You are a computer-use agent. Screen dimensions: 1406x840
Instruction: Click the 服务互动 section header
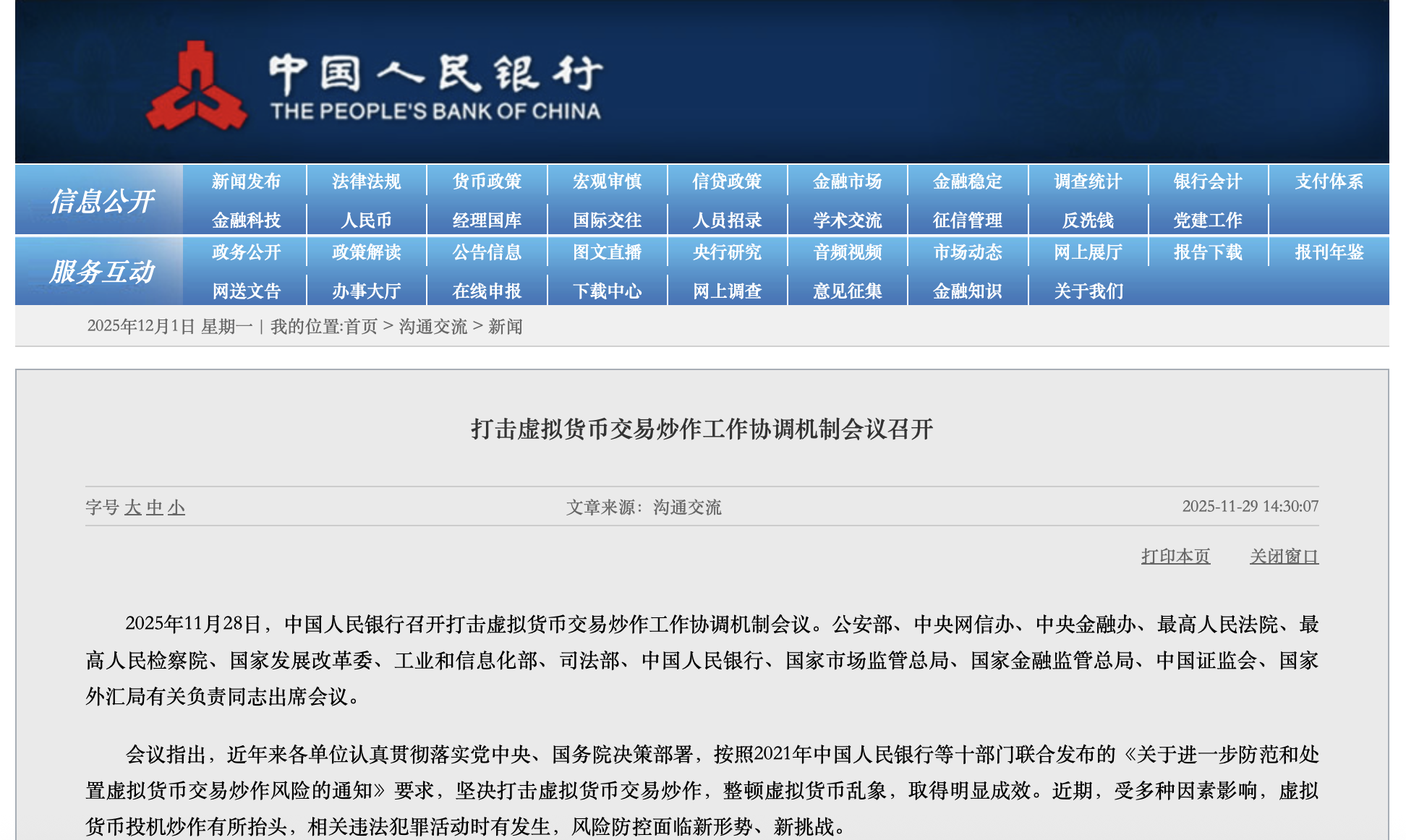pos(101,272)
